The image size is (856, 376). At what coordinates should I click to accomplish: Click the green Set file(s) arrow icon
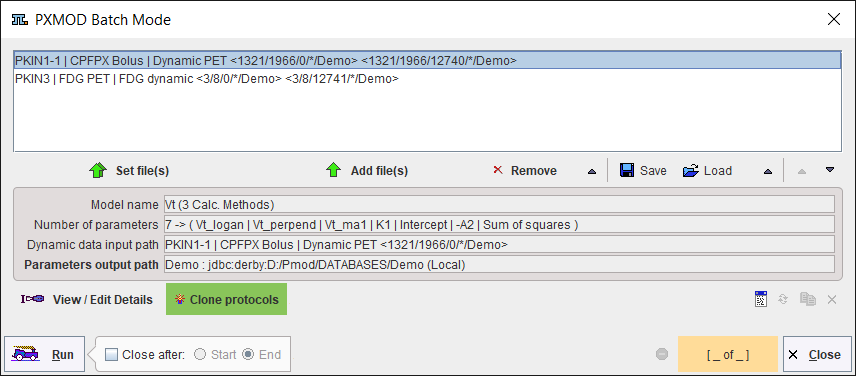pos(97,170)
